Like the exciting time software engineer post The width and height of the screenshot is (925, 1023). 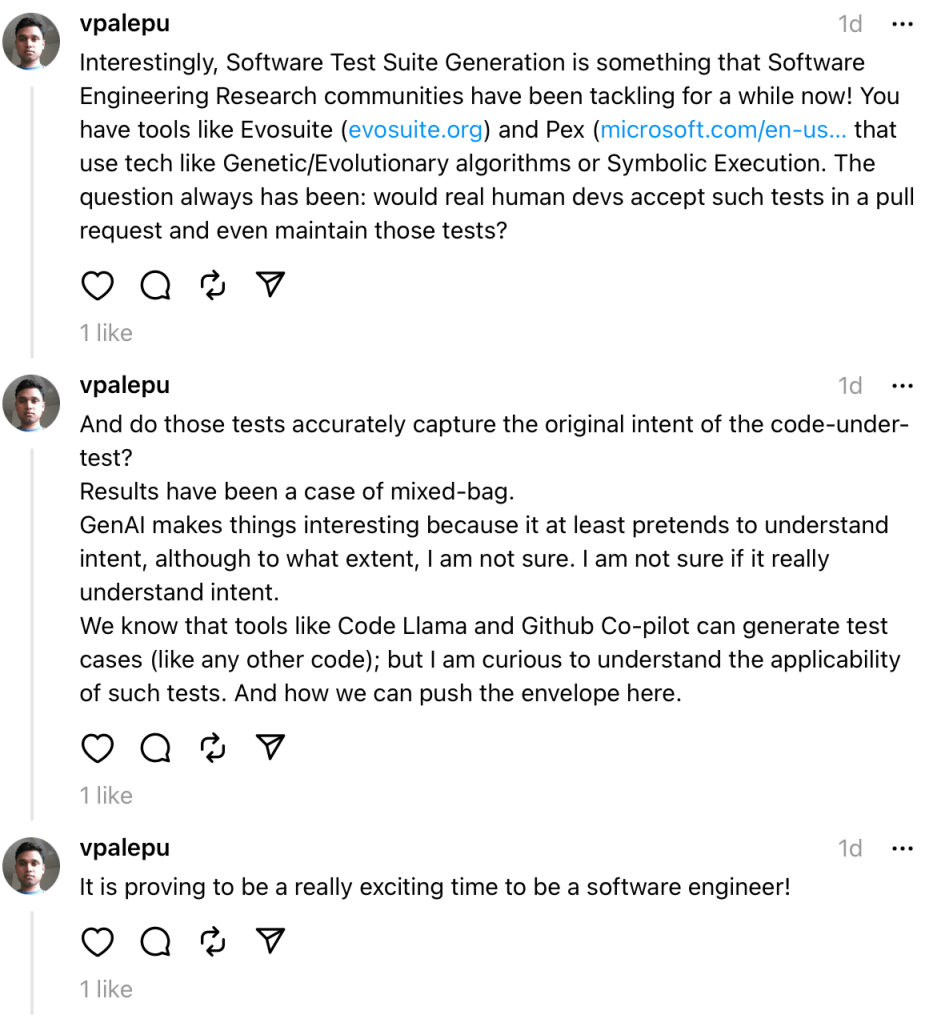pos(97,942)
